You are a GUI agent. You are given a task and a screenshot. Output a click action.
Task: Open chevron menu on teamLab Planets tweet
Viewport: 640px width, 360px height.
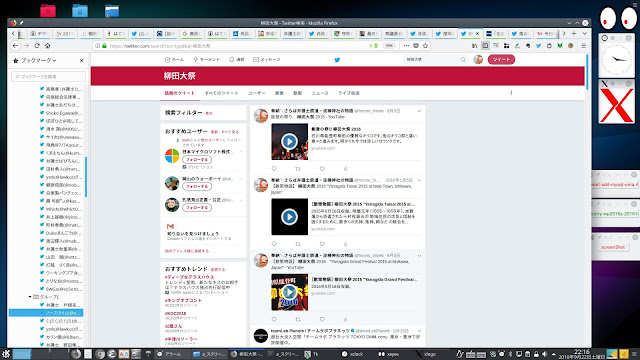[x=419, y=331]
